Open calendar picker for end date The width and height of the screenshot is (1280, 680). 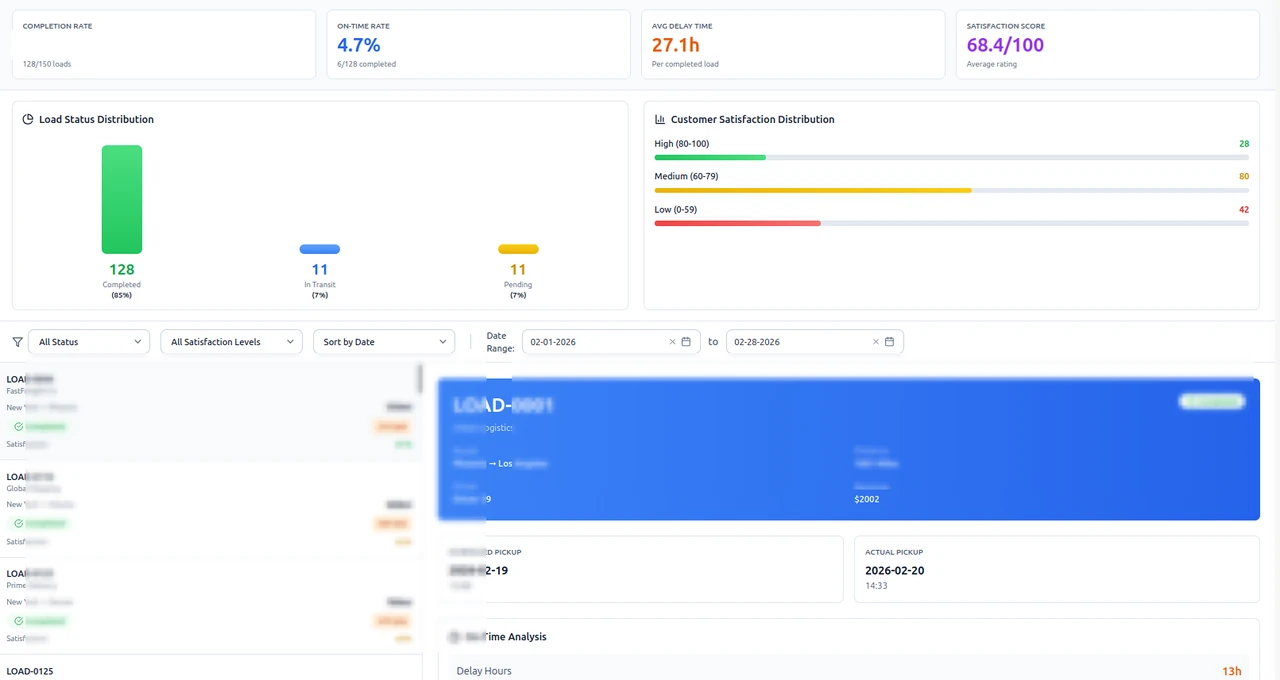coord(890,342)
